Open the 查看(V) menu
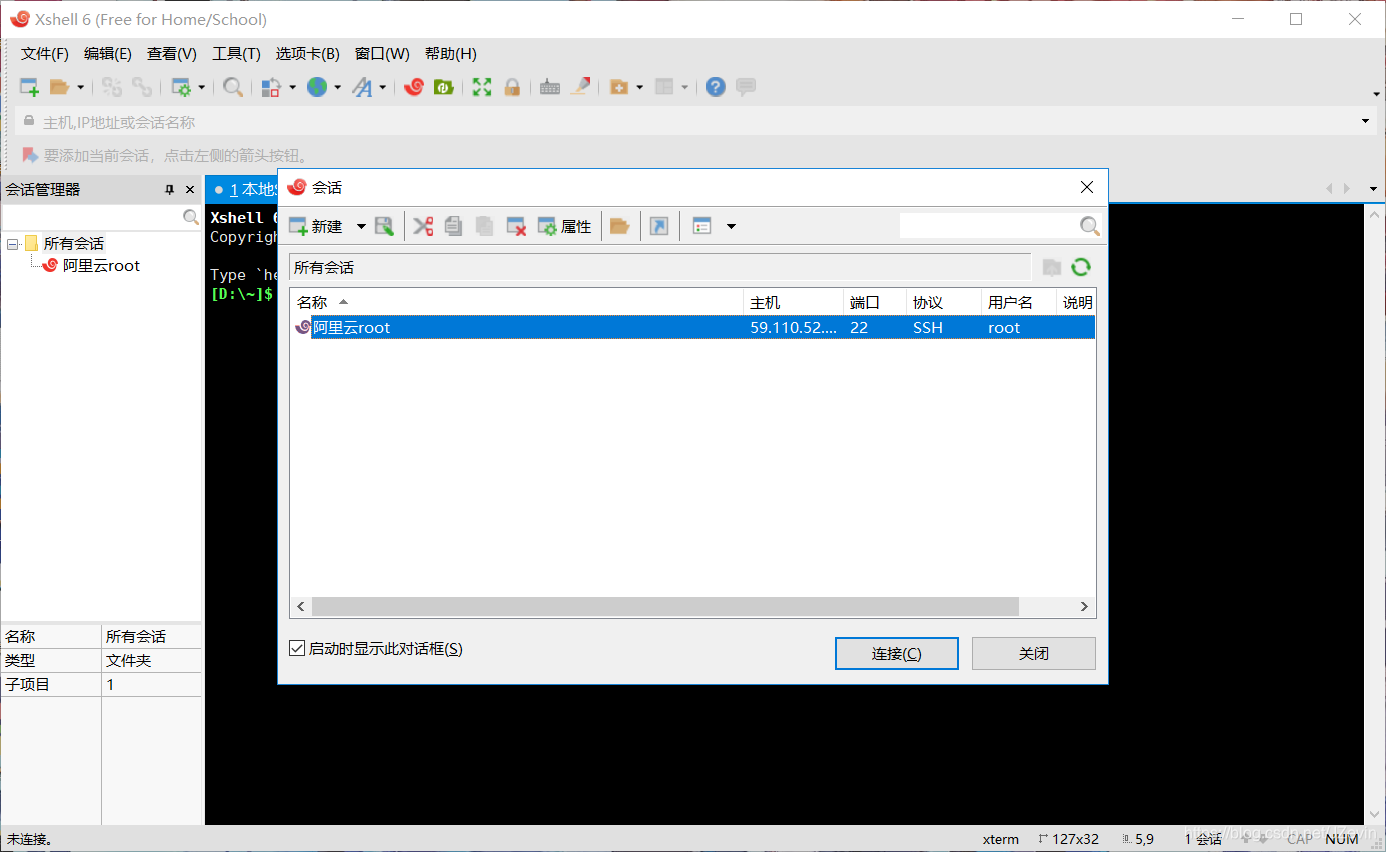1386x852 pixels. (x=172, y=54)
